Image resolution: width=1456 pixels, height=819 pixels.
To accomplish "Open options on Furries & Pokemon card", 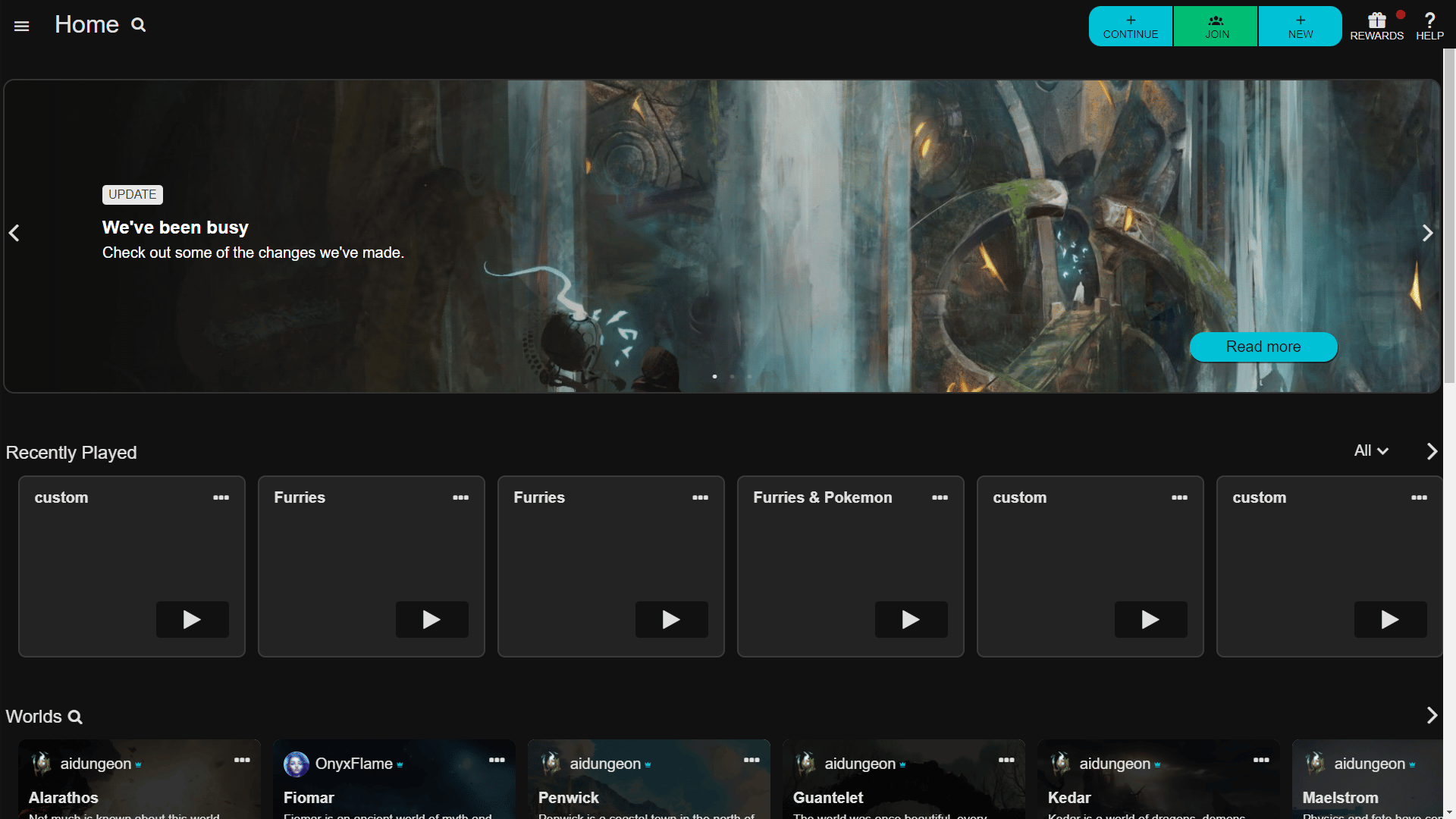I will (940, 497).
